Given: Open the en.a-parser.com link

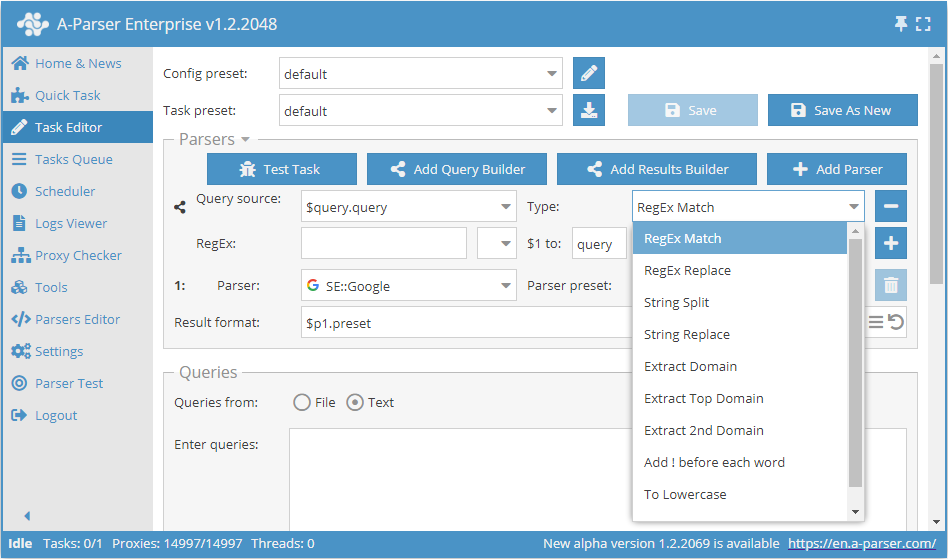Looking at the screenshot, I should click(x=862, y=544).
